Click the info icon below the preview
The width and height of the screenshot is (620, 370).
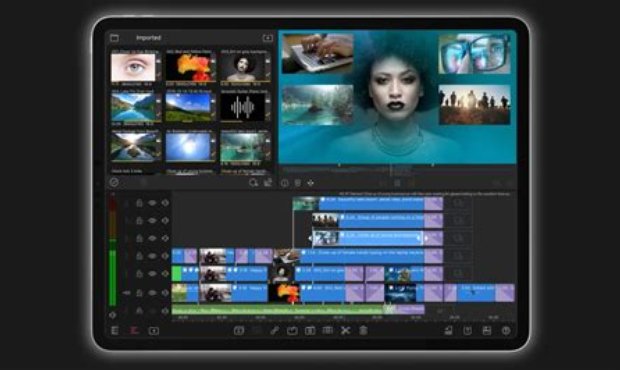284,183
